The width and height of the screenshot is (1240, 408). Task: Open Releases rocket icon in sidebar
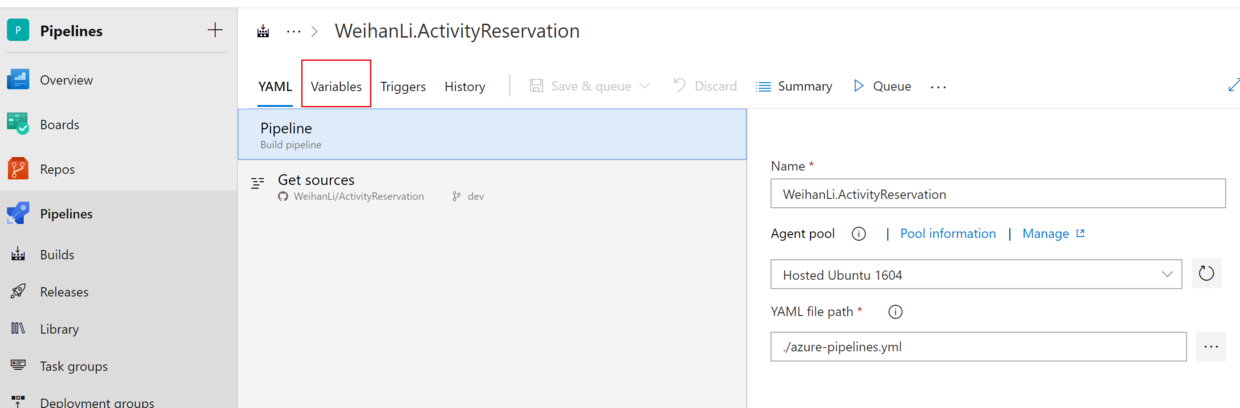18,292
